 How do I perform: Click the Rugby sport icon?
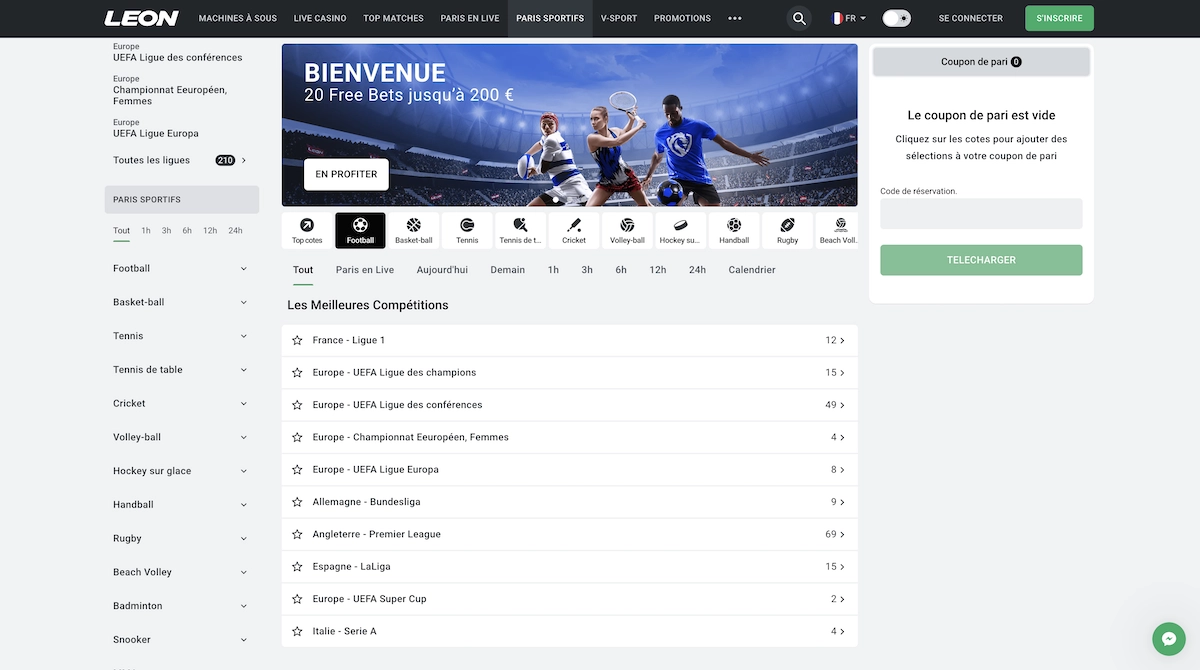tap(788, 229)
